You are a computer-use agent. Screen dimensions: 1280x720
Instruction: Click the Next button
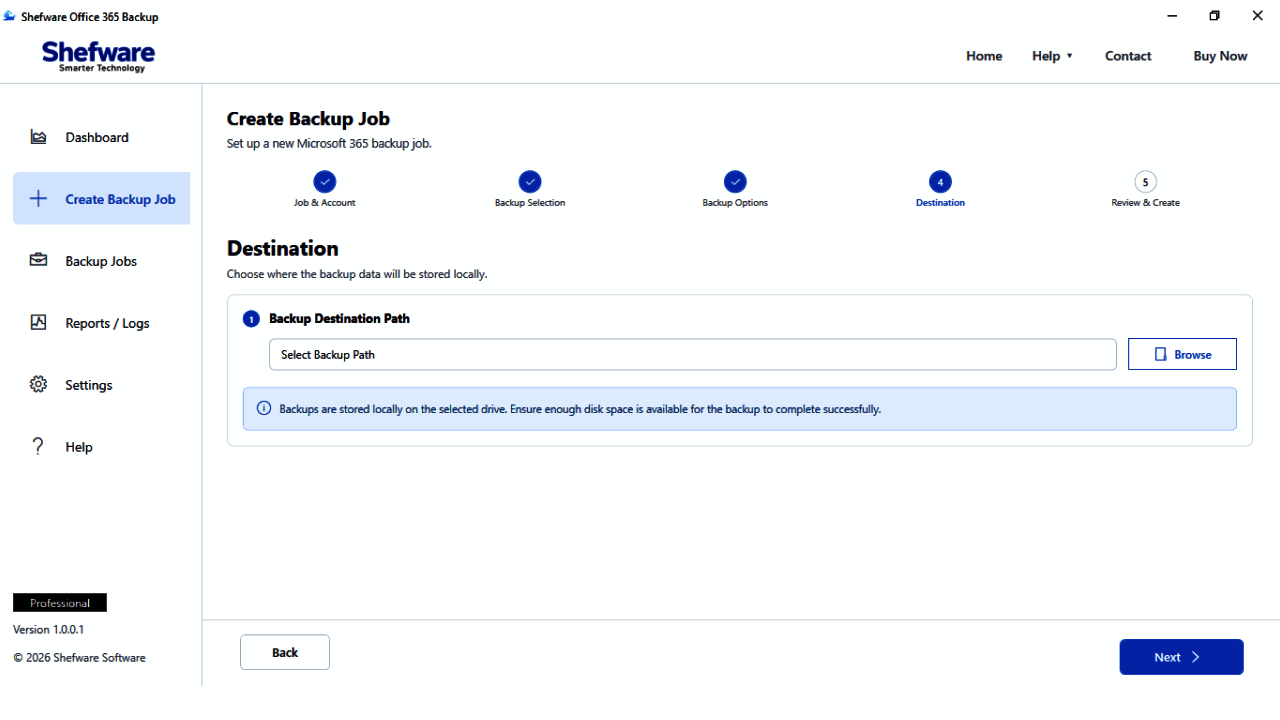point(1181,657)
